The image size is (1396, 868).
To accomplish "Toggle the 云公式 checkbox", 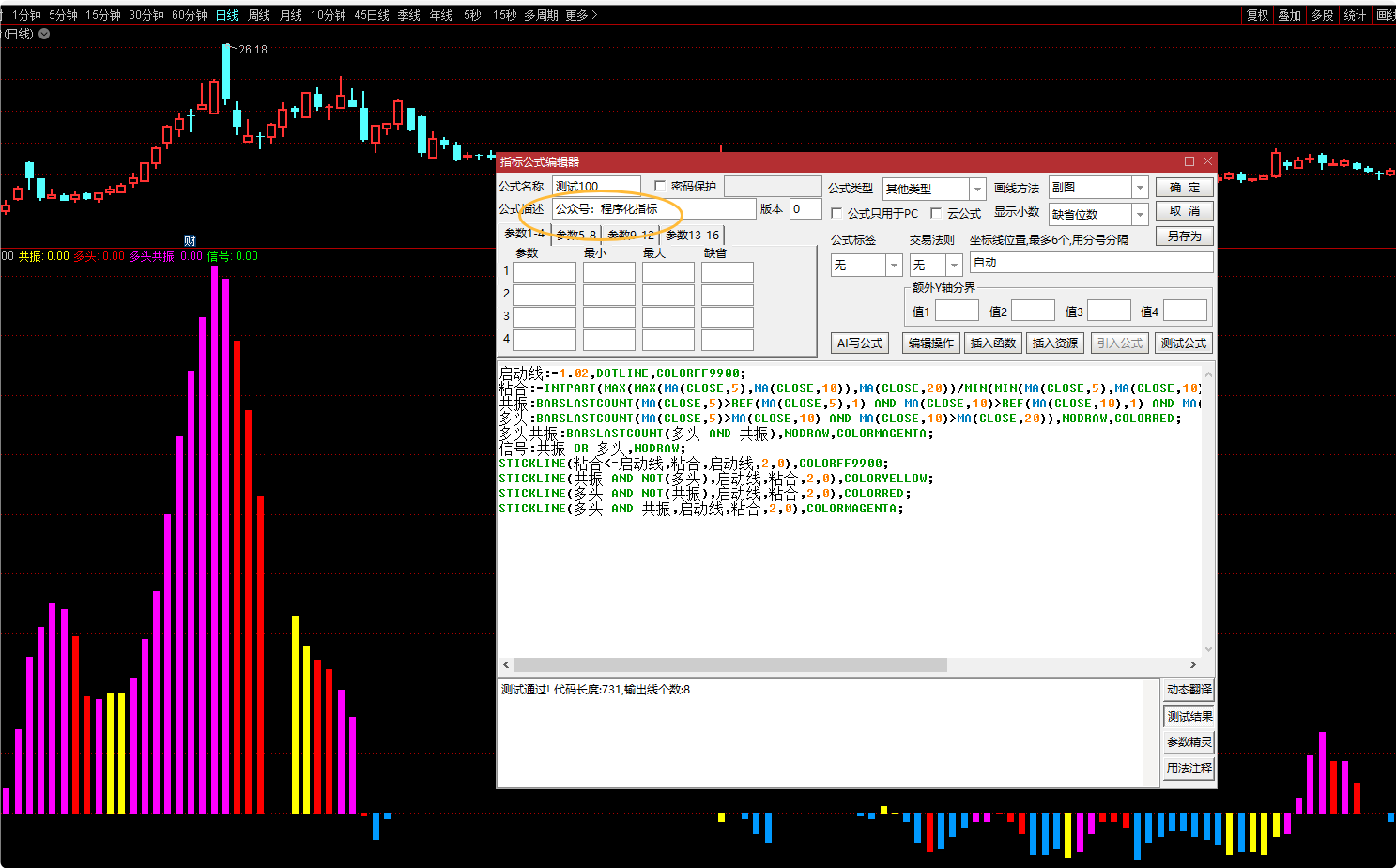I will pyautogui.click(x=936, y=214).
